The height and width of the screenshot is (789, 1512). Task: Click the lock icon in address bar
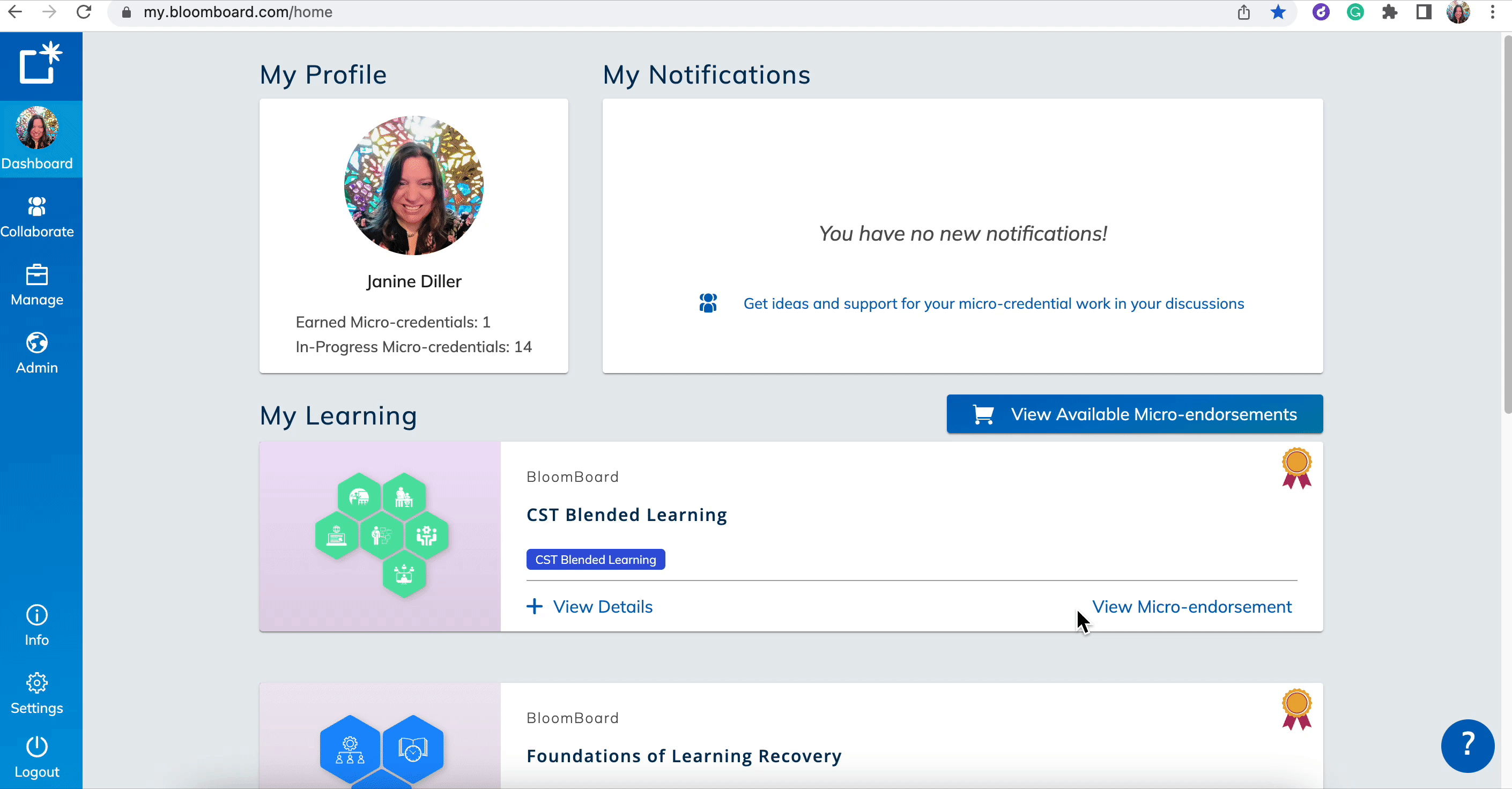tap(126, 12)
